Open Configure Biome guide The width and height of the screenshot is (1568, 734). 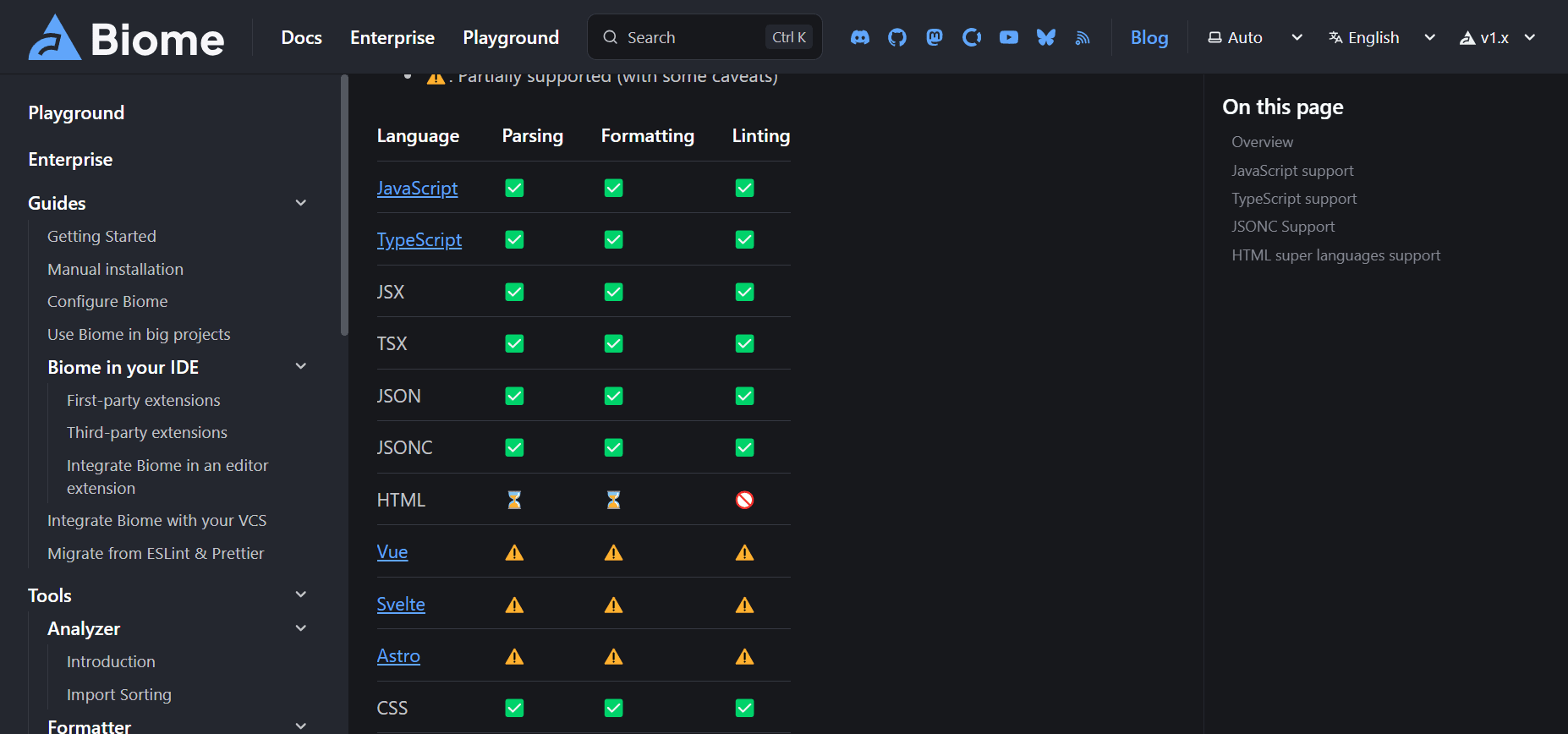(x=107, y=301)
